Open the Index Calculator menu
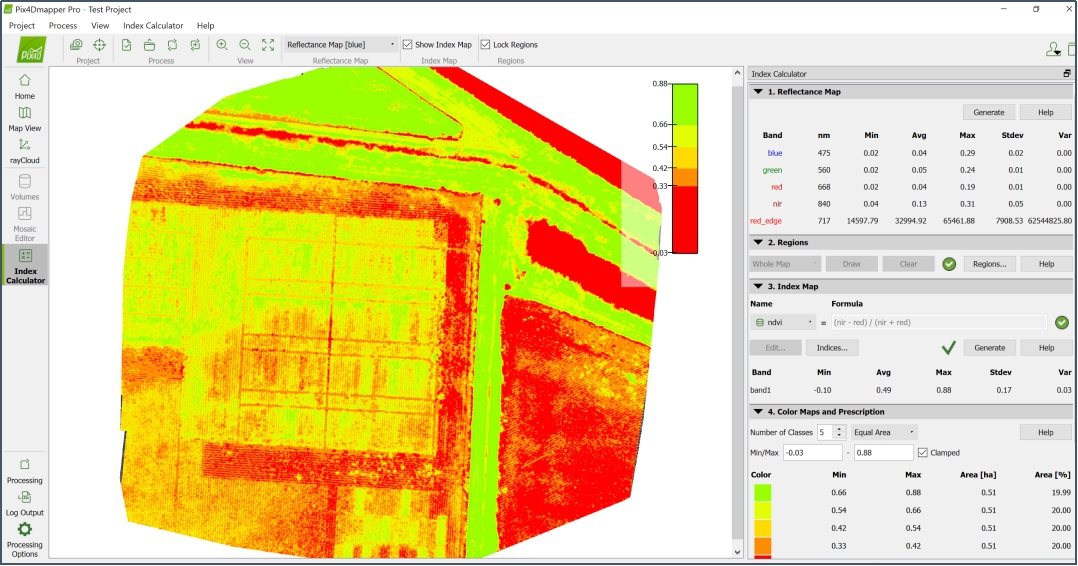Screen dimensions: 1078x566 pos(153,25)
